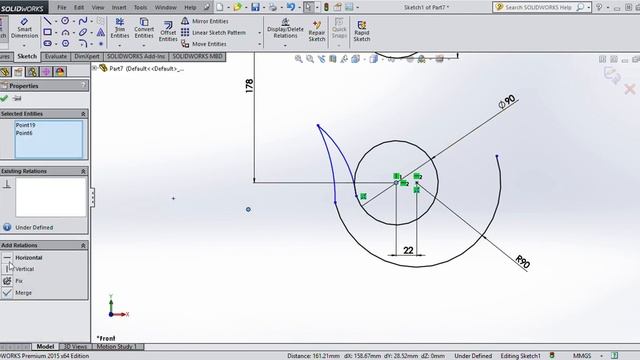Open Display/Delete Relations dropdown arrow

pyautogui.click(x=285, y=45)
